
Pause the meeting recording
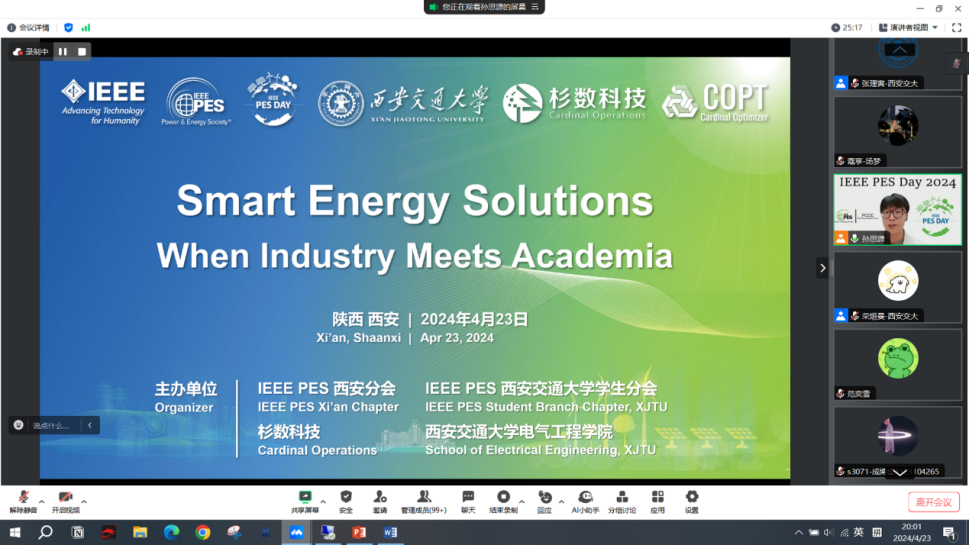pyautogui.click(x=62, y=51)
